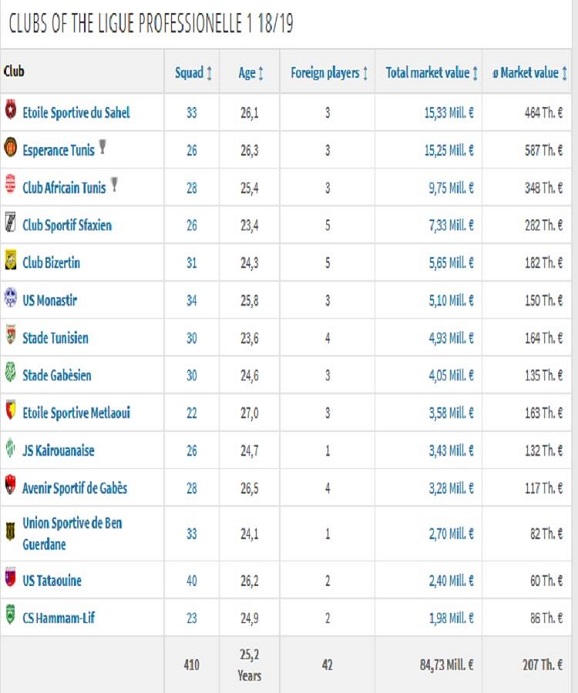Click the Club Africain Tunis crest icon
The image size is (578, 693).
pos(11,184)
